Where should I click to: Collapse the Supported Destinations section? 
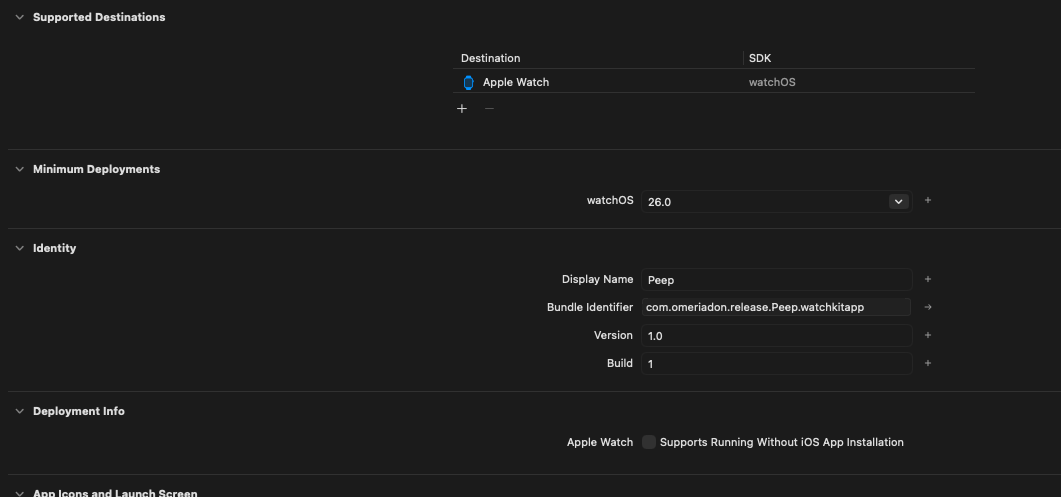19,17
